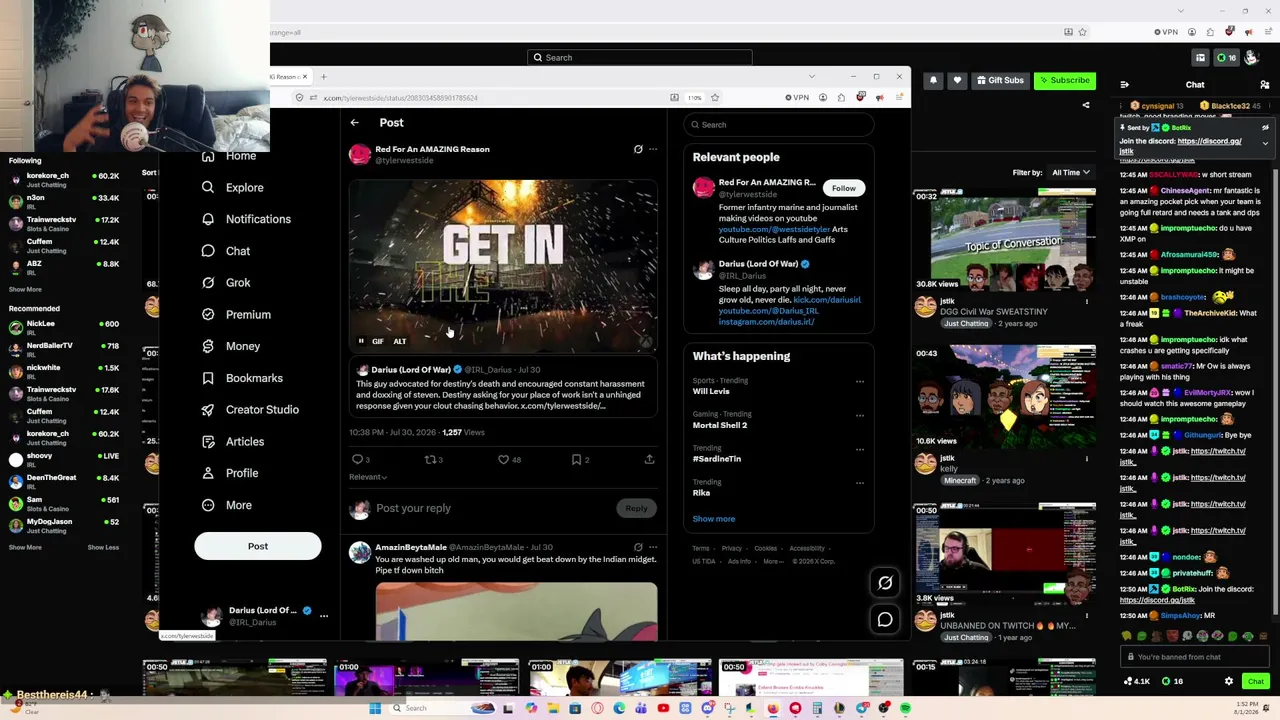Viewport: 1280px width, 720px height.
Task: Open Spotify from the taskbar
Action: pos(905,708)
